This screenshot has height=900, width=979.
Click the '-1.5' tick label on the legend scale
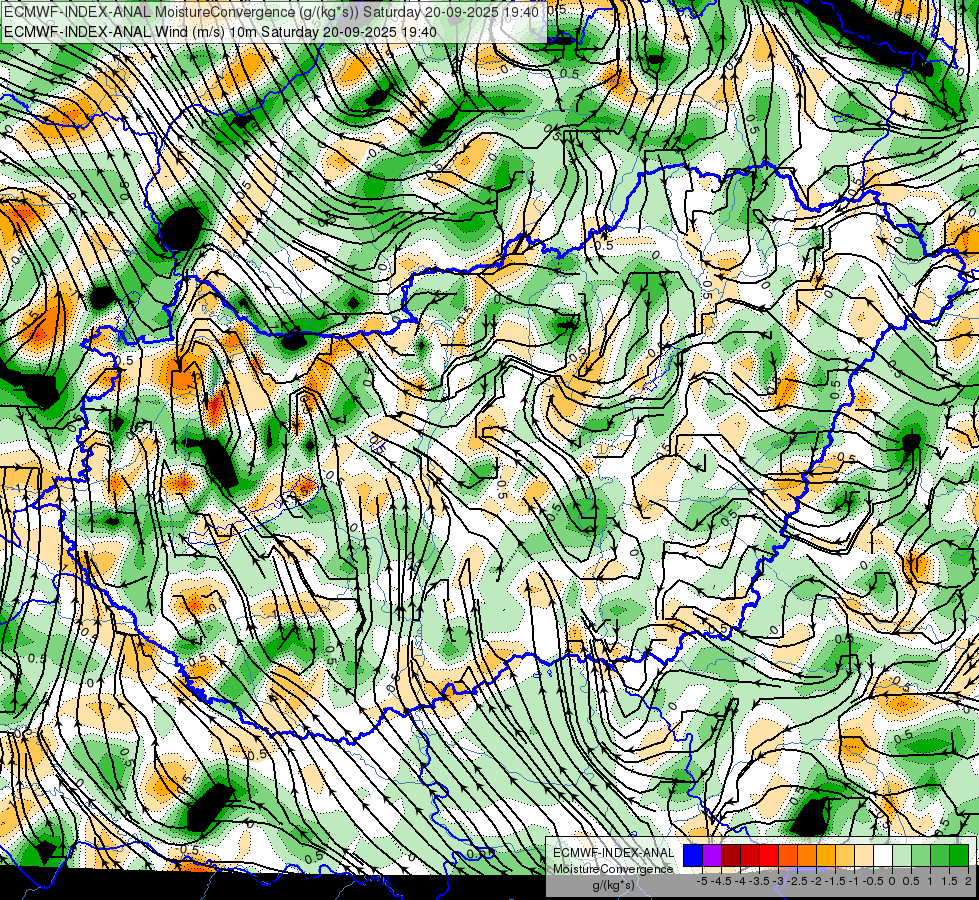[835, 881]
